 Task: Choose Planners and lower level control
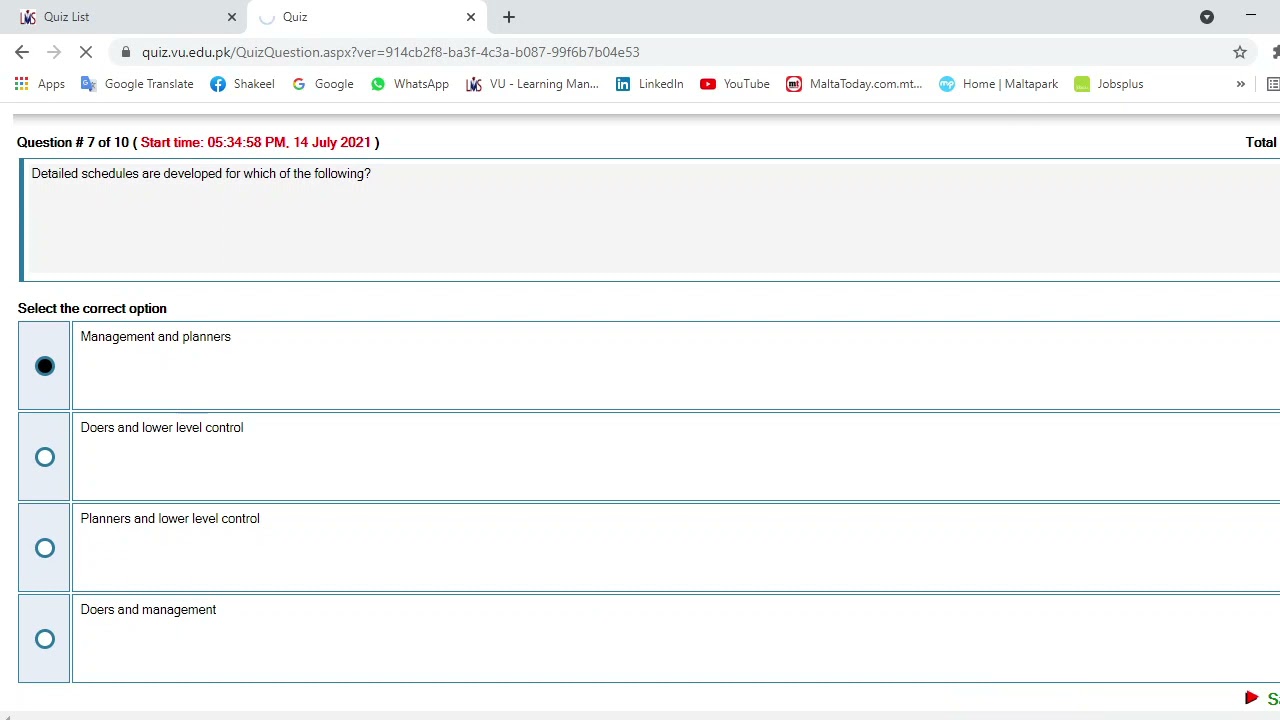[x=45, y=548]
